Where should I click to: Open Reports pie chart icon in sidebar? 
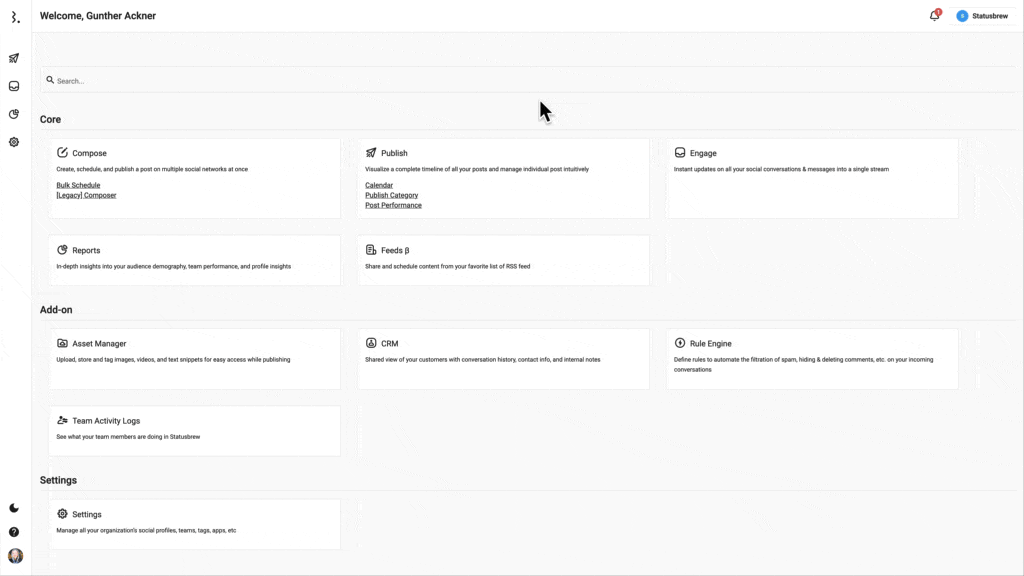(14, 114)
